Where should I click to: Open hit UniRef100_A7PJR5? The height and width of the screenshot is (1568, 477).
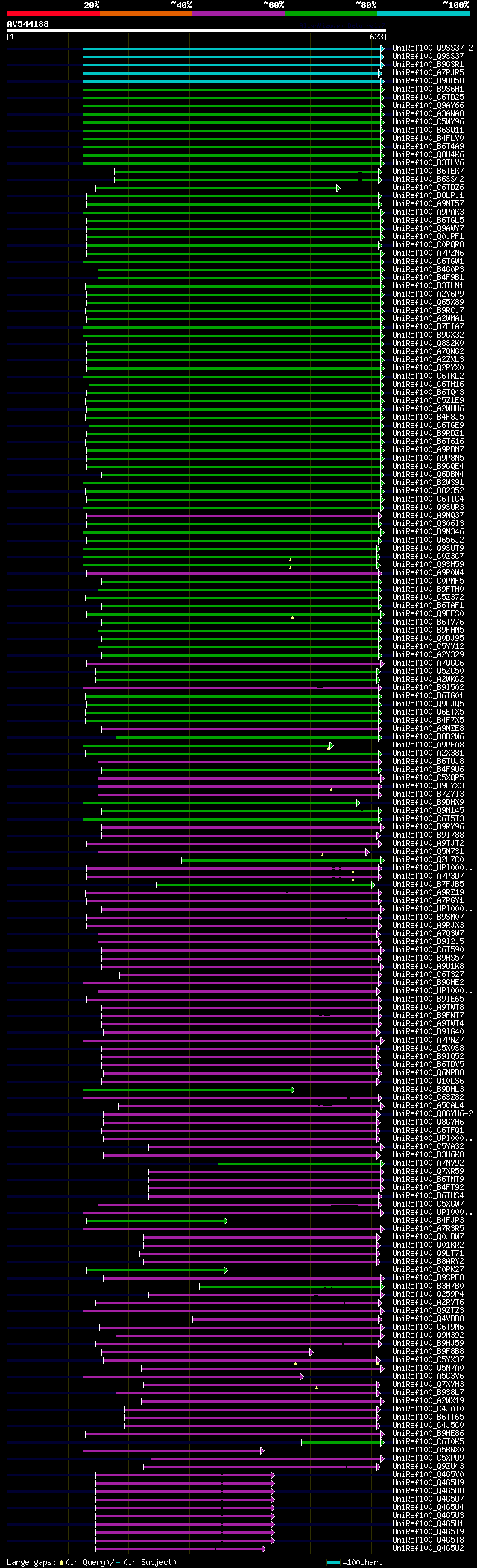point(428,72)
